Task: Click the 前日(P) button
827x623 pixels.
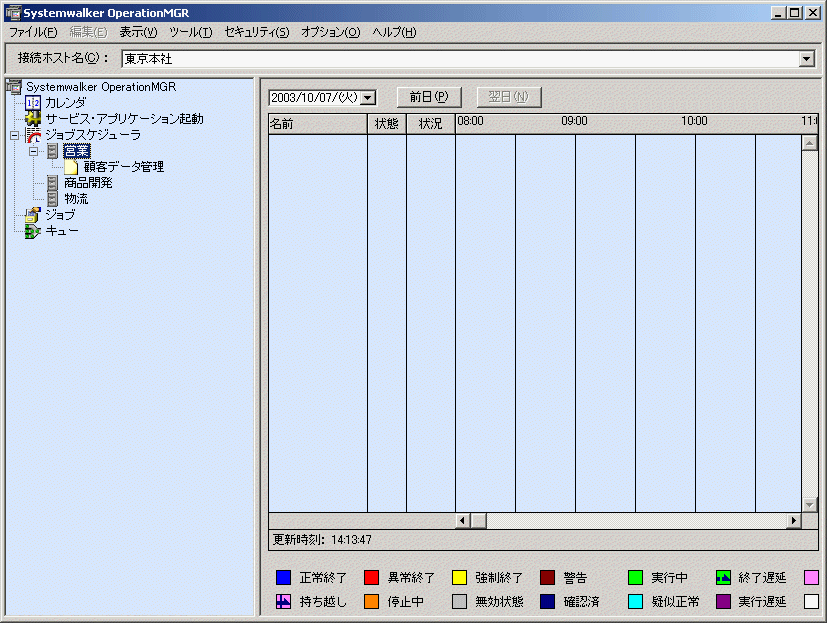Action: [429, 97]
